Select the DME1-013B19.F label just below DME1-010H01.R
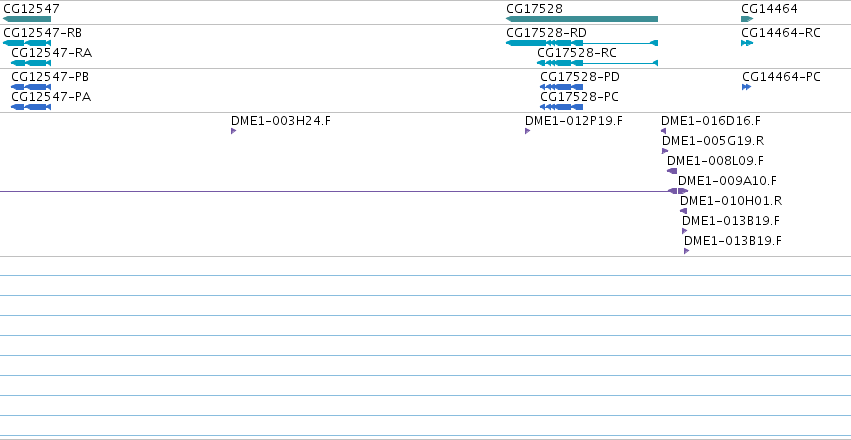851x440 pixels. pyautogui.click(x=731, y=221)
